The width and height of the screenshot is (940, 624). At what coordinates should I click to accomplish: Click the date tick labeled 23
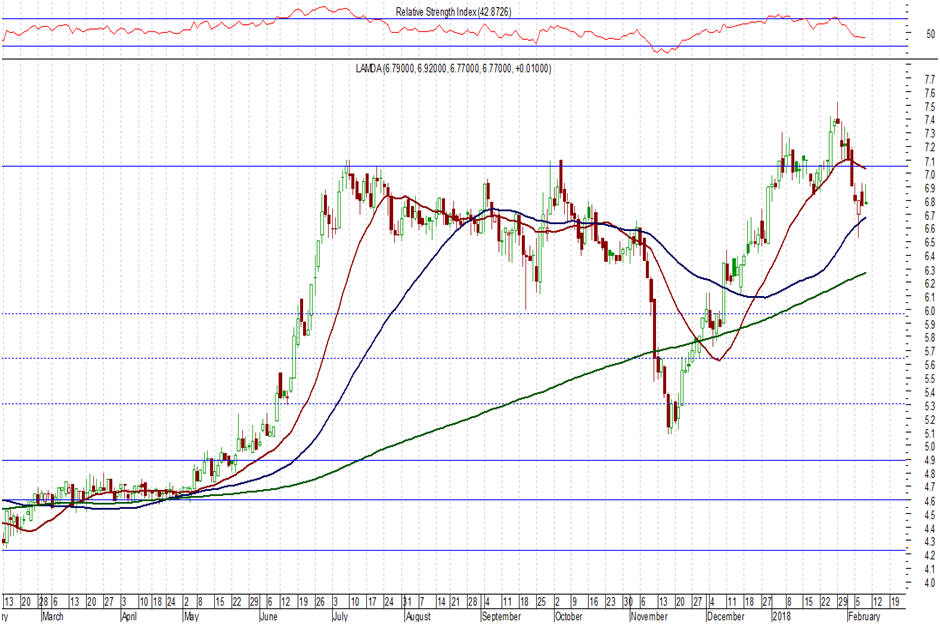click(610, 602)
